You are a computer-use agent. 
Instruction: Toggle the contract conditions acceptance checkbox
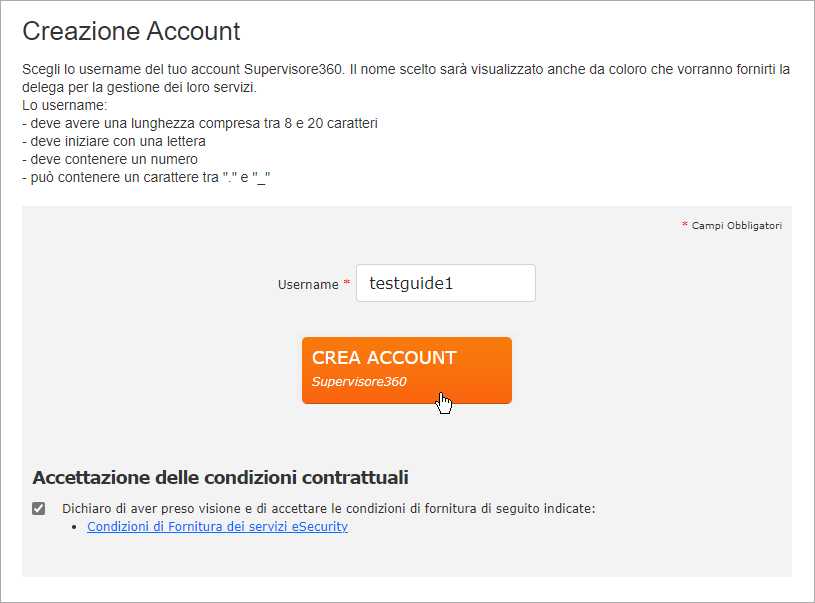(x=38, y=508)
